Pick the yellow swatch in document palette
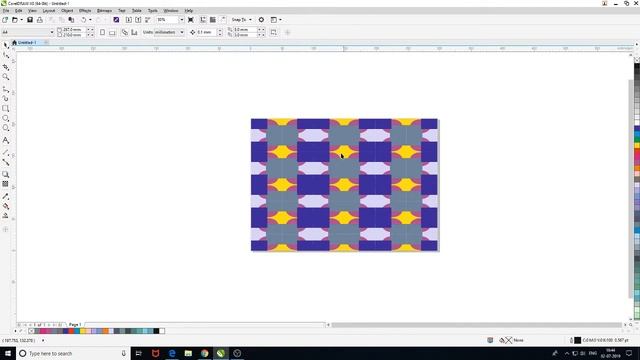 tap(83, 331)
